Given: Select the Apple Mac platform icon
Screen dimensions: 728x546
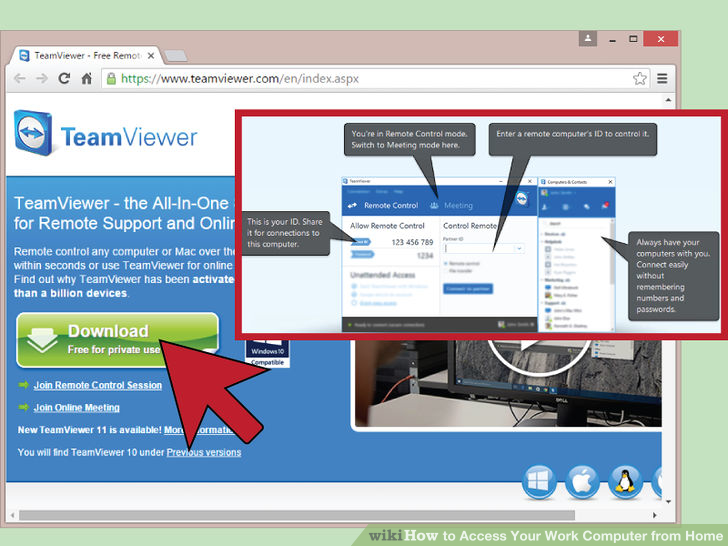Looking at the screenshot, I should (582, 482).
